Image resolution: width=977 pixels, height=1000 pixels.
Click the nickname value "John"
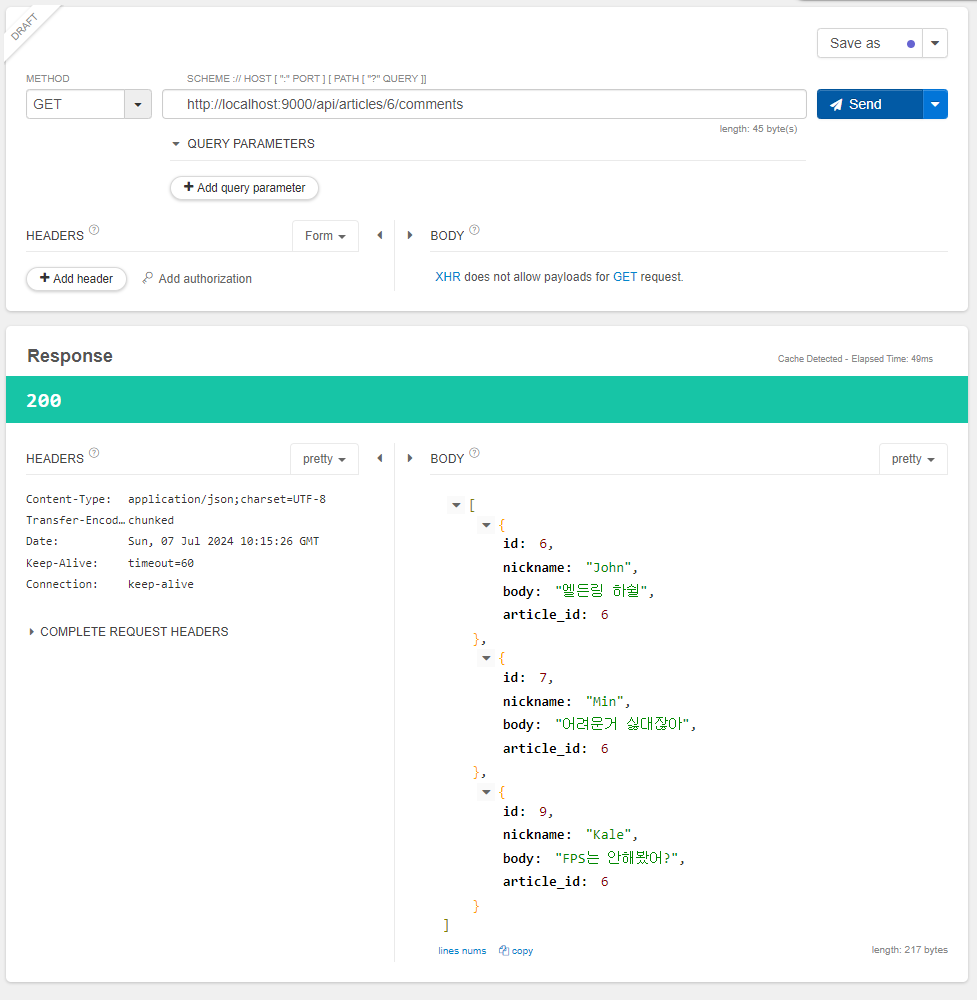(608, 568)
